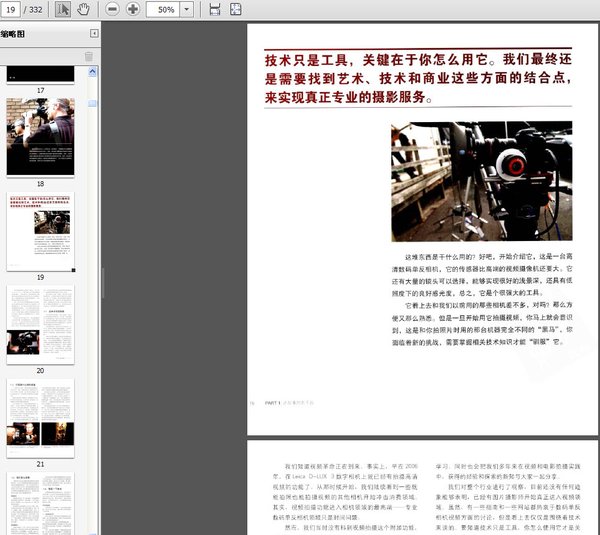Click the 50% zoom value field
The width and height of the screenshot is (600, 535).
tap(163, 9)
